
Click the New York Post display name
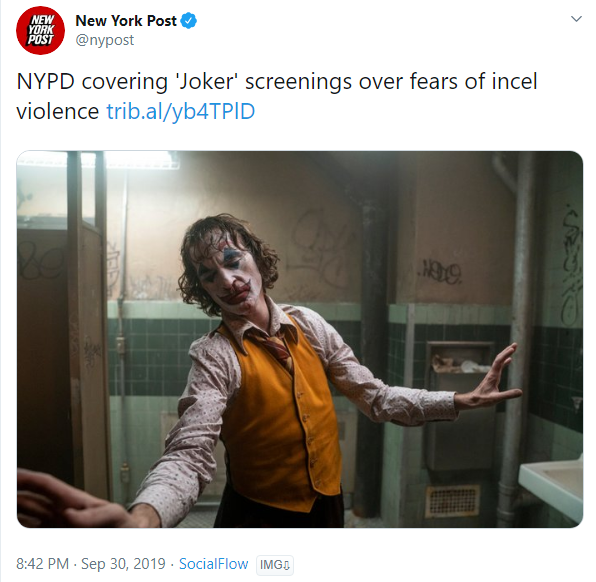126,21
